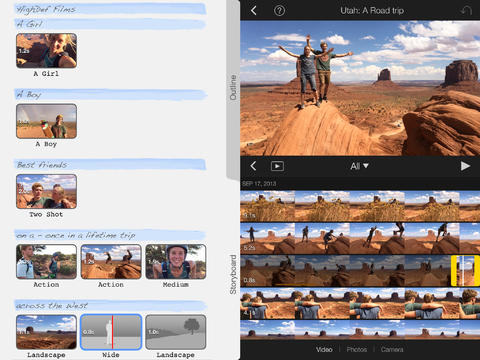Select the yellow highlighted clip selection handle
Image resolution: width=480 pixels, height=360 pixels.
click(x=463, y=271)
